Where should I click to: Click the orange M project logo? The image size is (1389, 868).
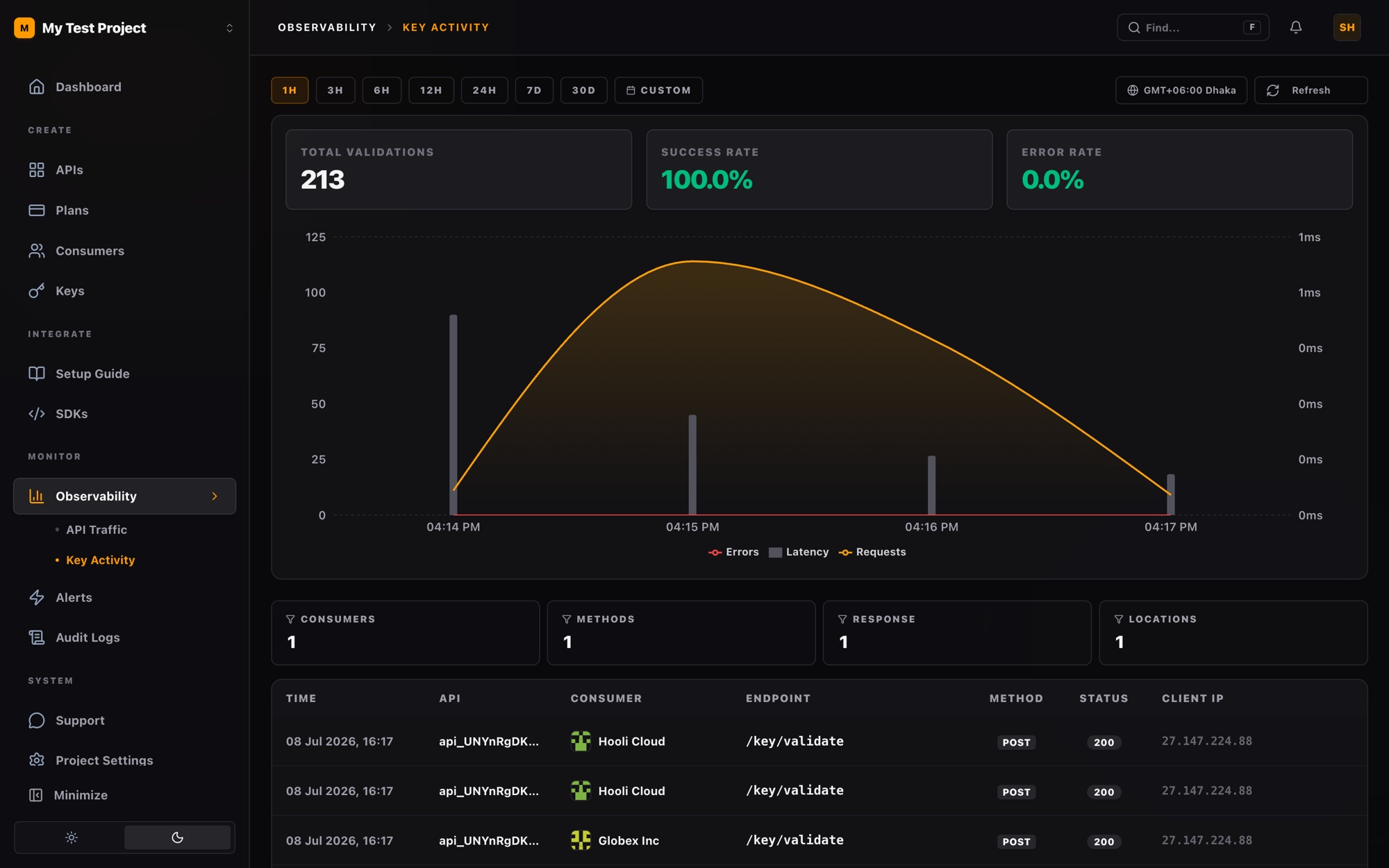click(x=24, y=28)
